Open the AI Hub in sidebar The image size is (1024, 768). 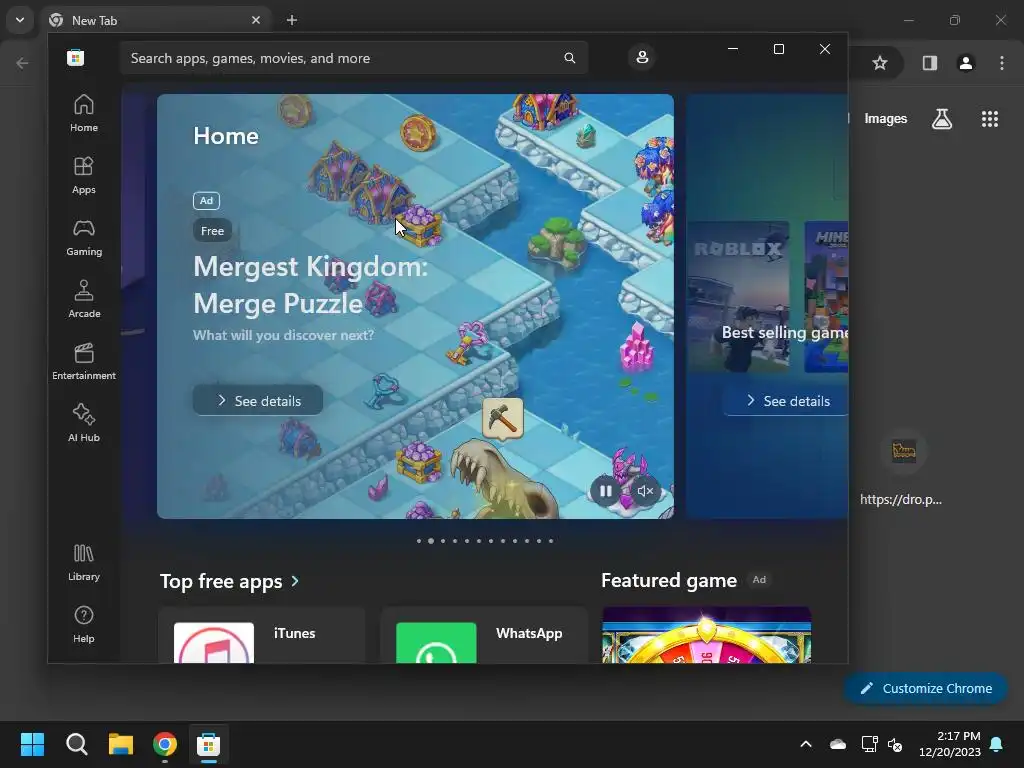point(84,424)
